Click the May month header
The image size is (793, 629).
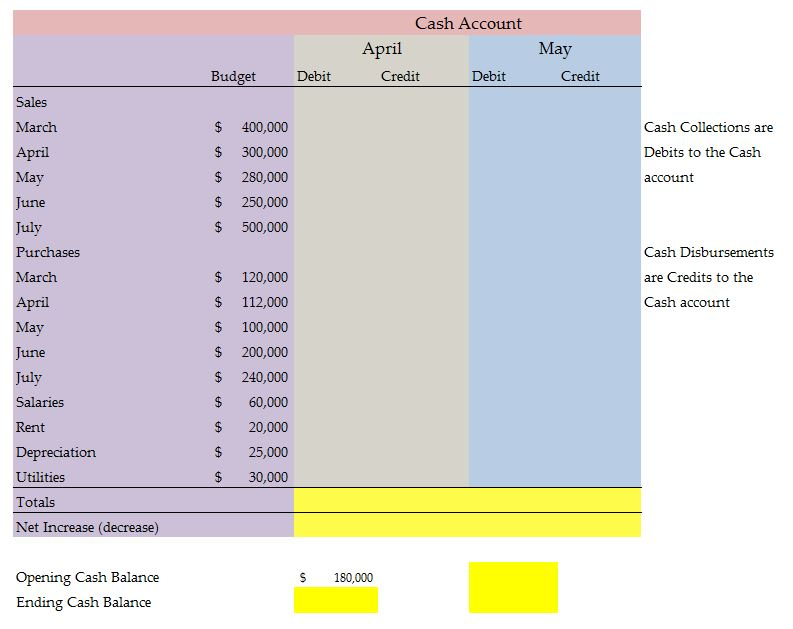click(555, 49)
